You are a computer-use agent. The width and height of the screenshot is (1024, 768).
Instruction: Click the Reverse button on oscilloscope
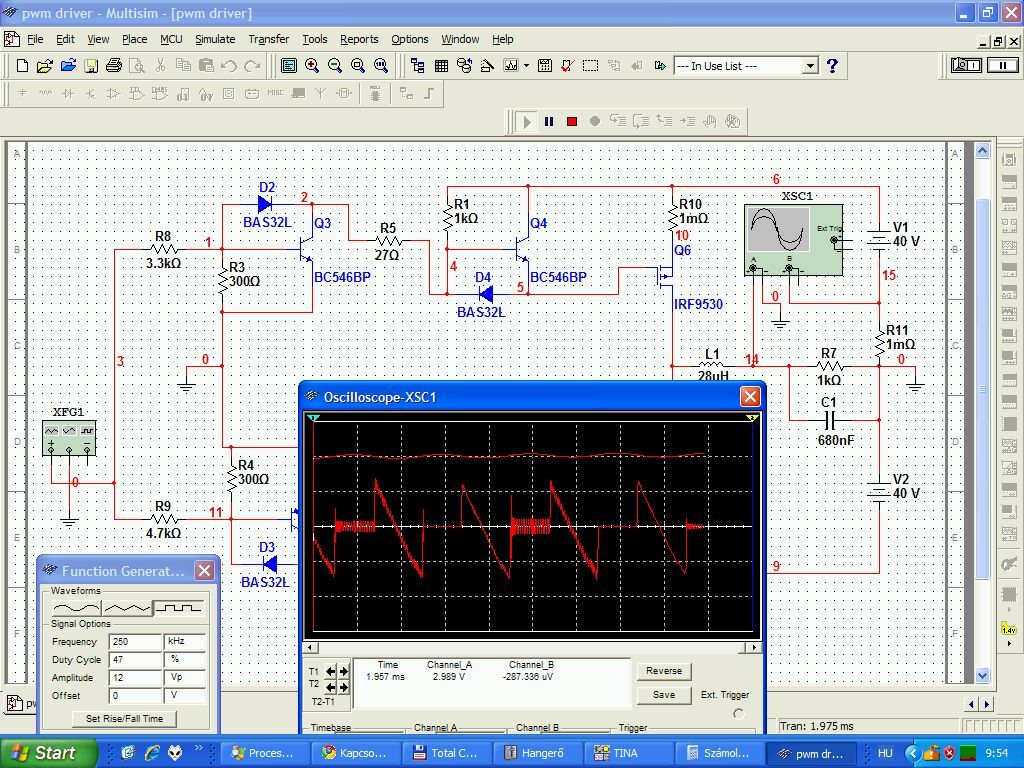pos(664,671)
